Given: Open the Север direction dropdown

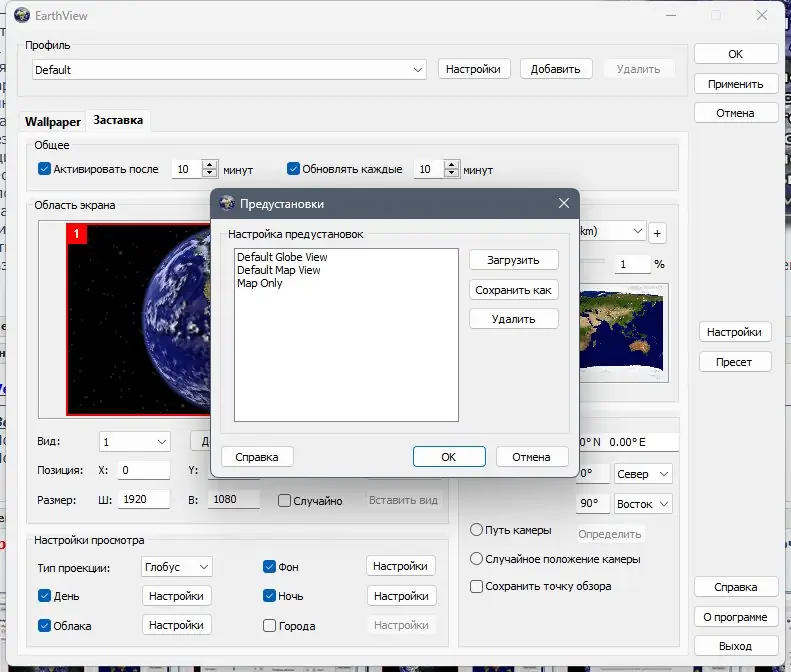Looking at the screenshot, I should [643, 474].
